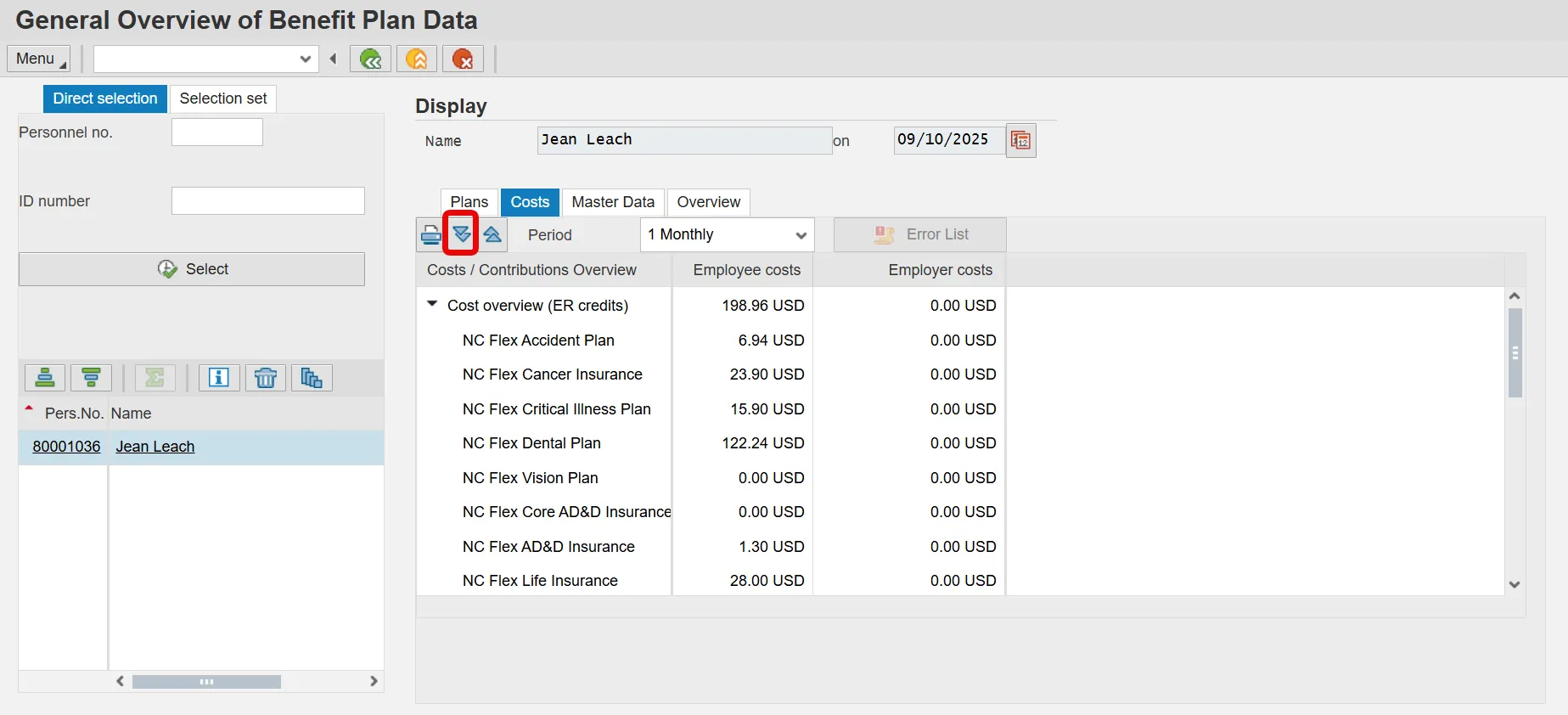Collapse the Cost overview (ER credits) node
This screenshot has height=715, width=1568.
432,304
